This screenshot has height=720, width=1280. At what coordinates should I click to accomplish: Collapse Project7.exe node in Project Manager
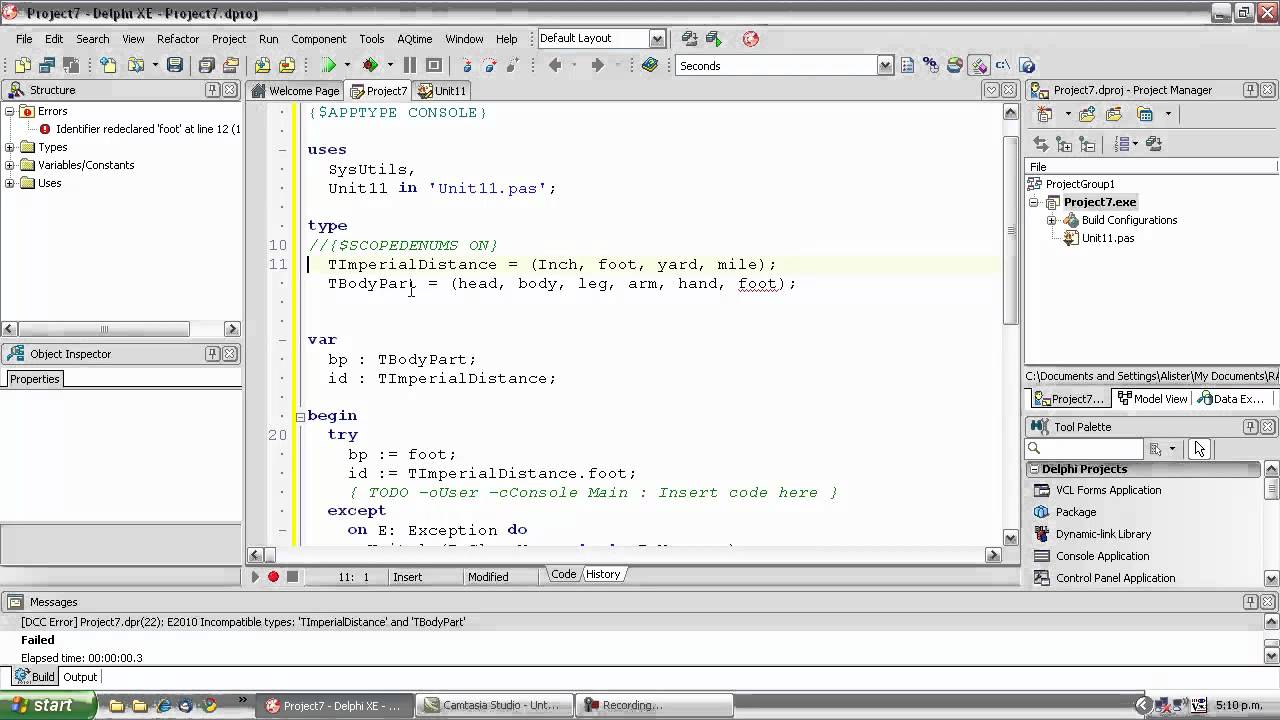pyautogui.click(x=1034, y=202)
